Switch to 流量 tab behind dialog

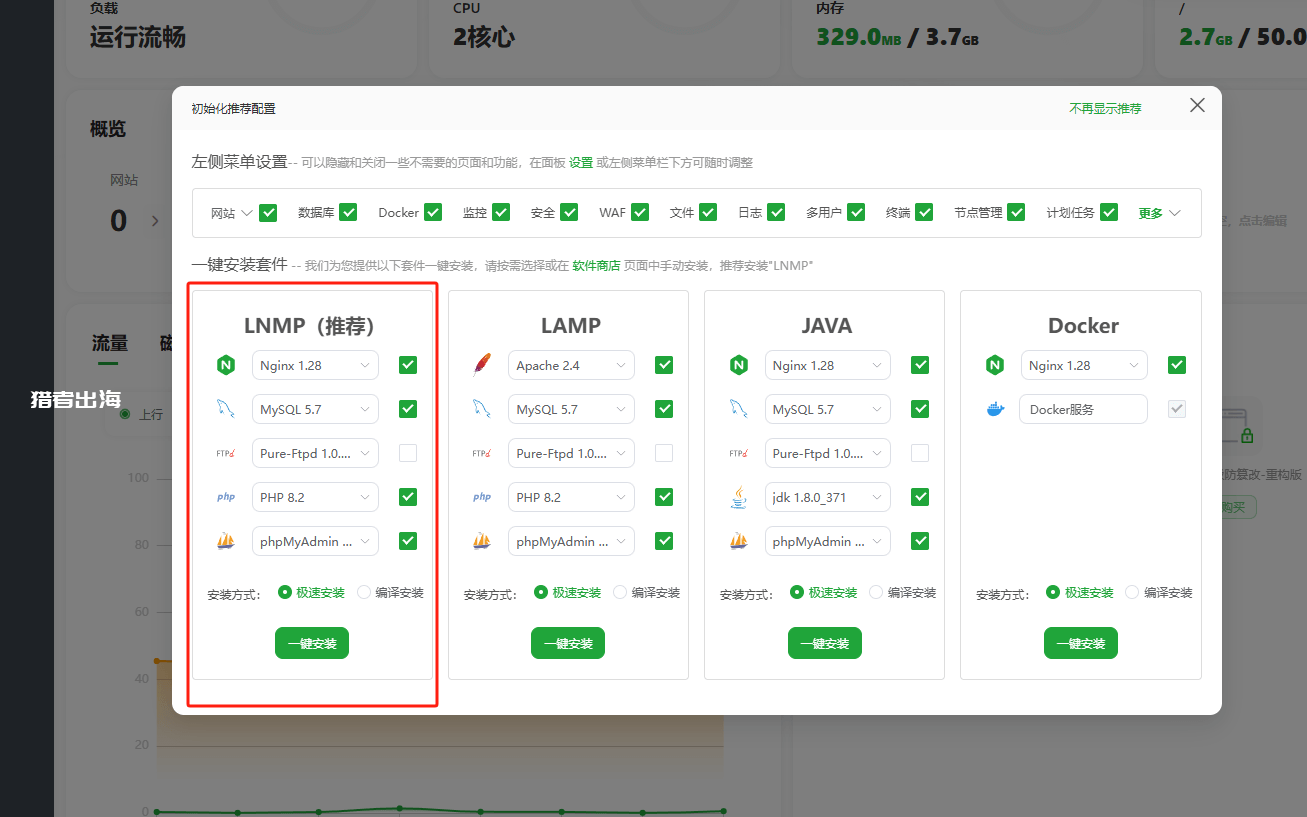[110, 343]
